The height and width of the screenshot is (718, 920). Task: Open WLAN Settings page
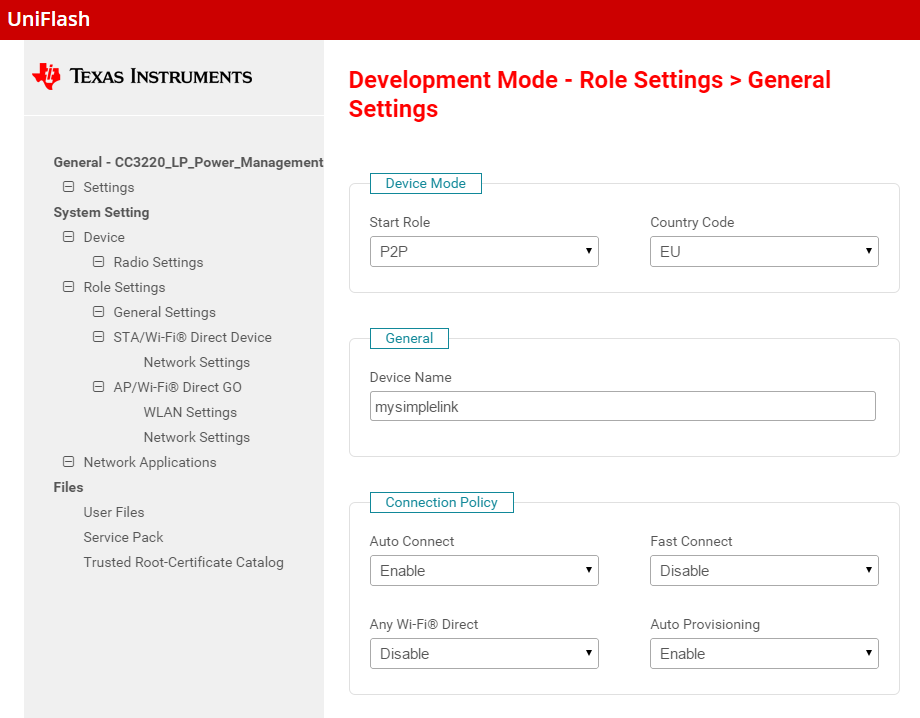[x=190, y=412]
